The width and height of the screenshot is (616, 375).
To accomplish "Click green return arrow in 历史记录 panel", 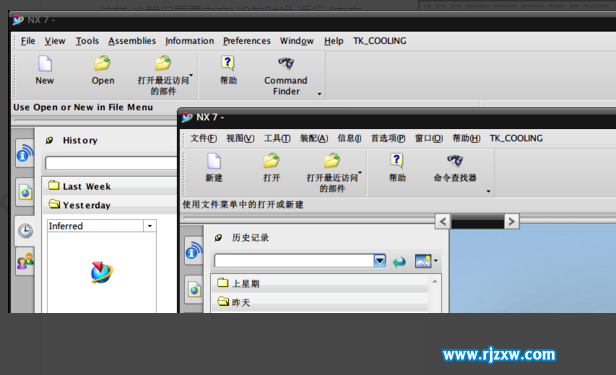I will [x=399, y=262].
